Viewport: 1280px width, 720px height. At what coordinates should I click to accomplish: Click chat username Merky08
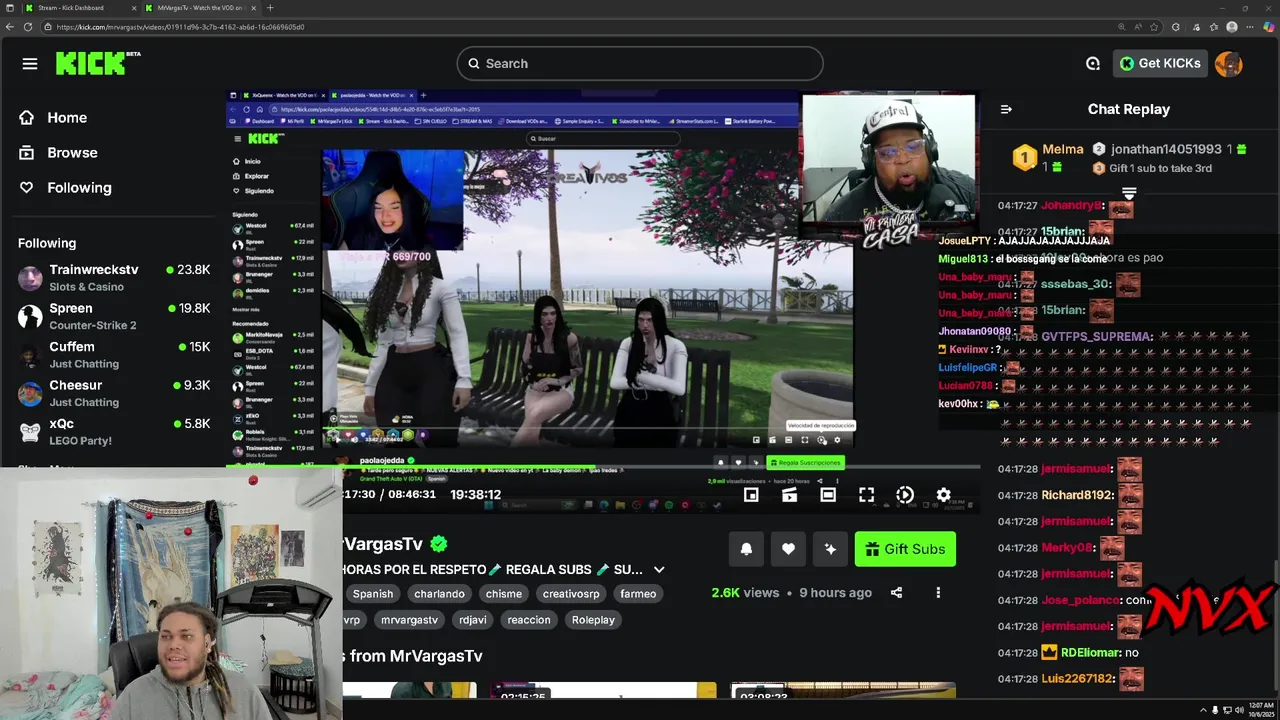(x=1068, y=548)
